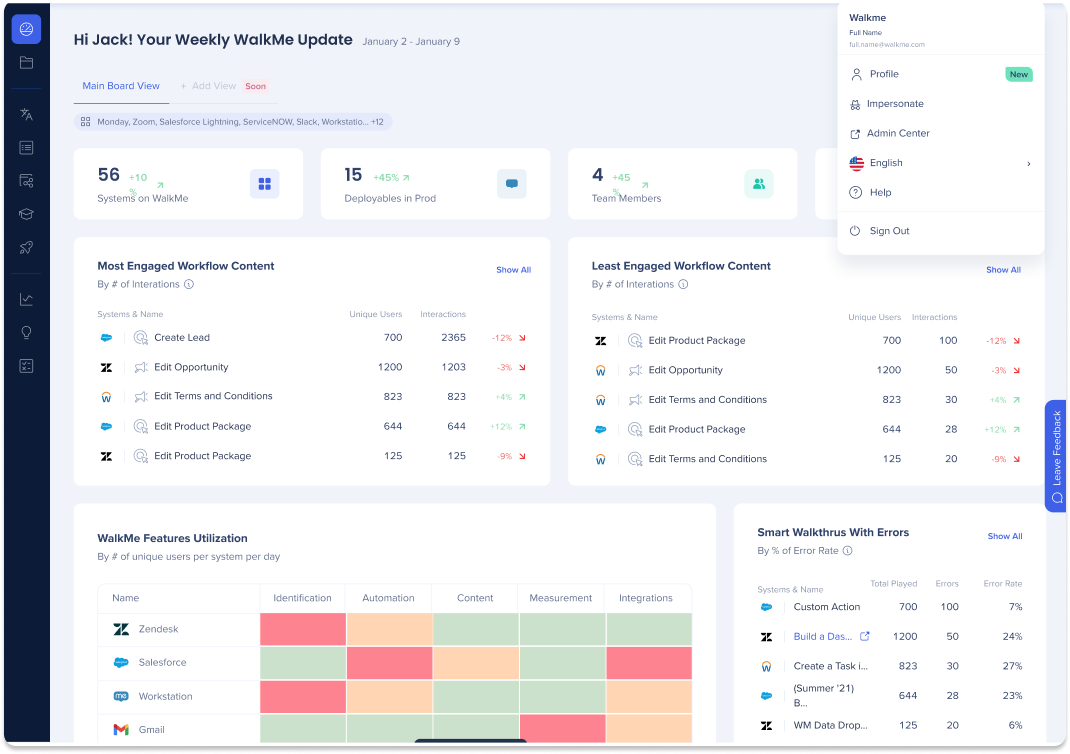Select the graduation cap icon in sidebar
The width and height of the screenshot is (1070, 754).
(x=26, y=214)
